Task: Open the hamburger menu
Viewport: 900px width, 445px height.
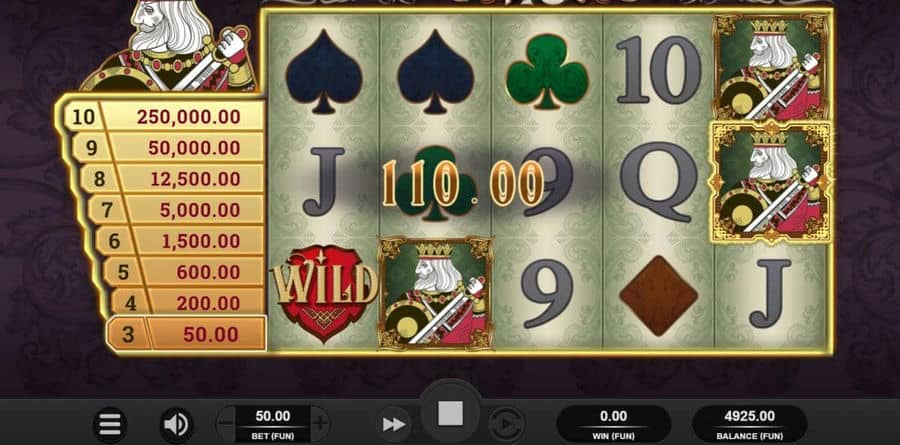Action: coord(110,425)
